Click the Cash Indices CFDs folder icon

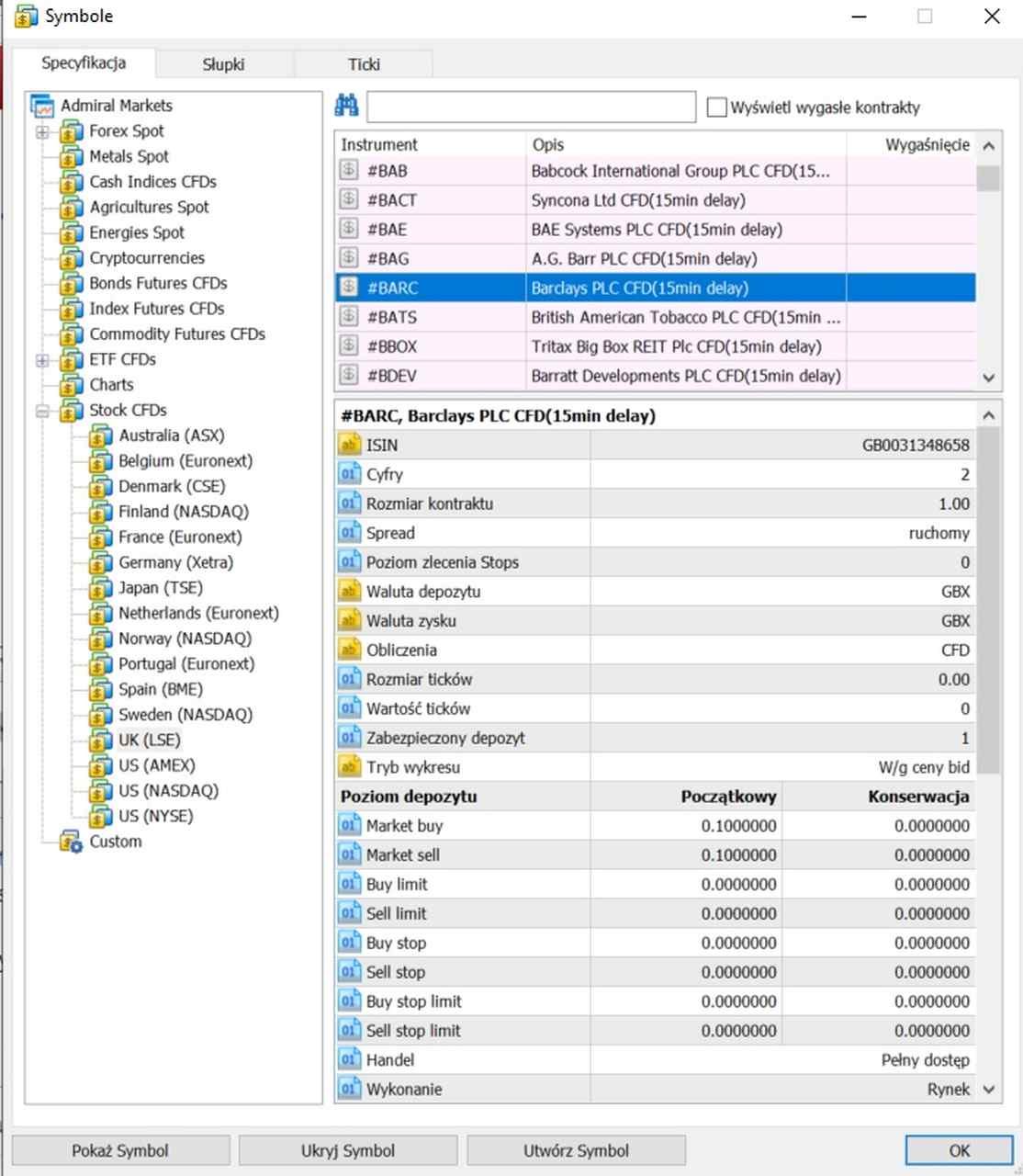click(71, 182)
